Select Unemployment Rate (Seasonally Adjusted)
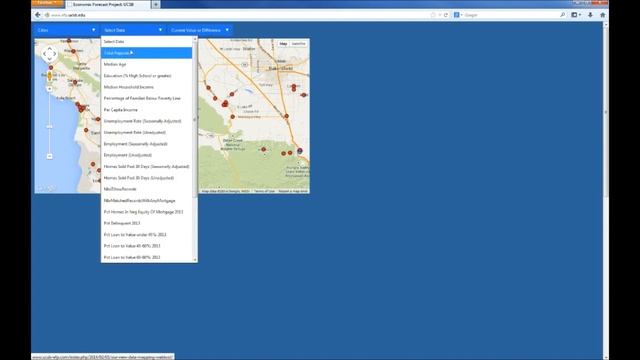Viewport: 640px width, 360px height. tap(147, 121)
